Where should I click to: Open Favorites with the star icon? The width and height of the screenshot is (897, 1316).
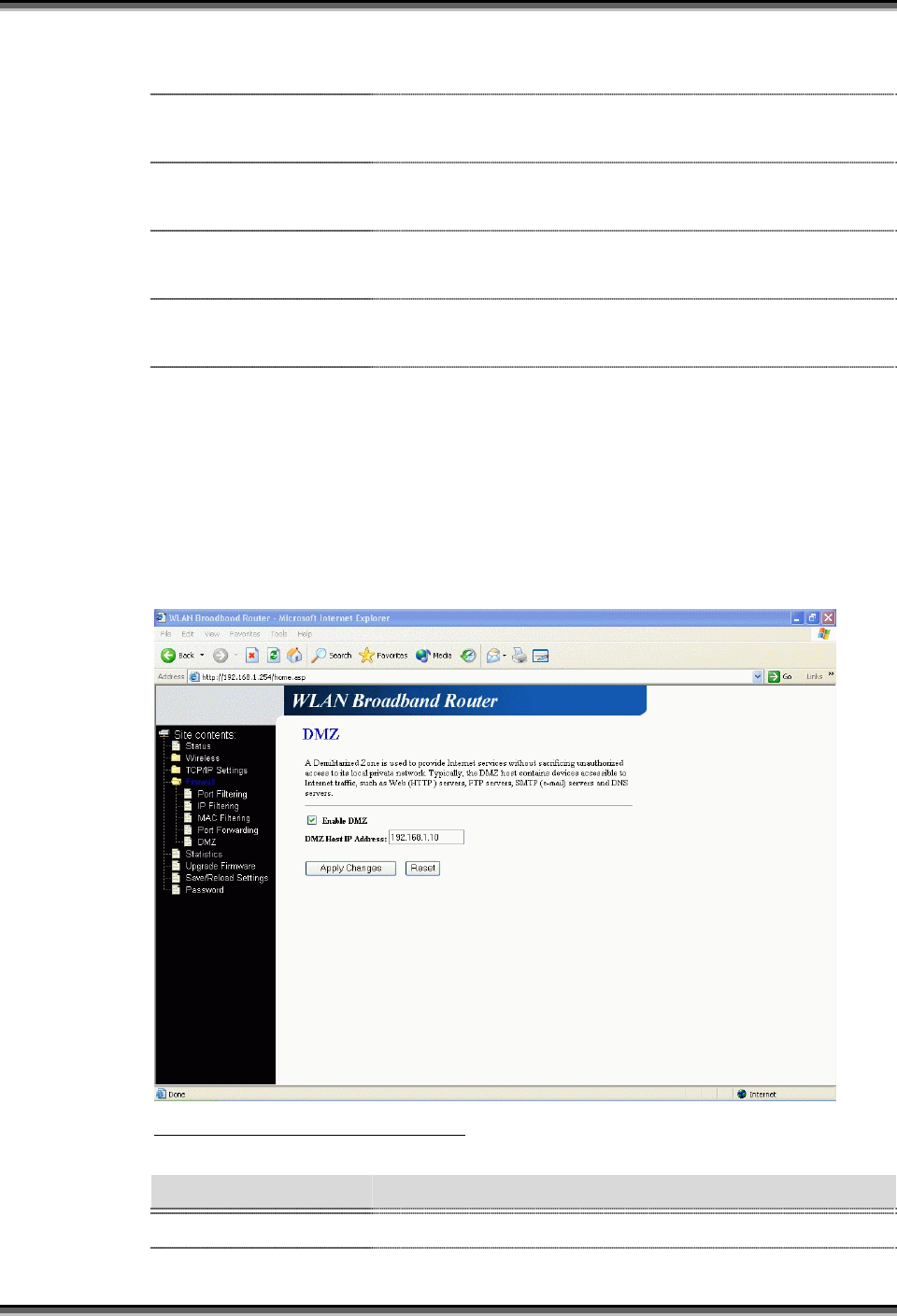tap(366, 656)
